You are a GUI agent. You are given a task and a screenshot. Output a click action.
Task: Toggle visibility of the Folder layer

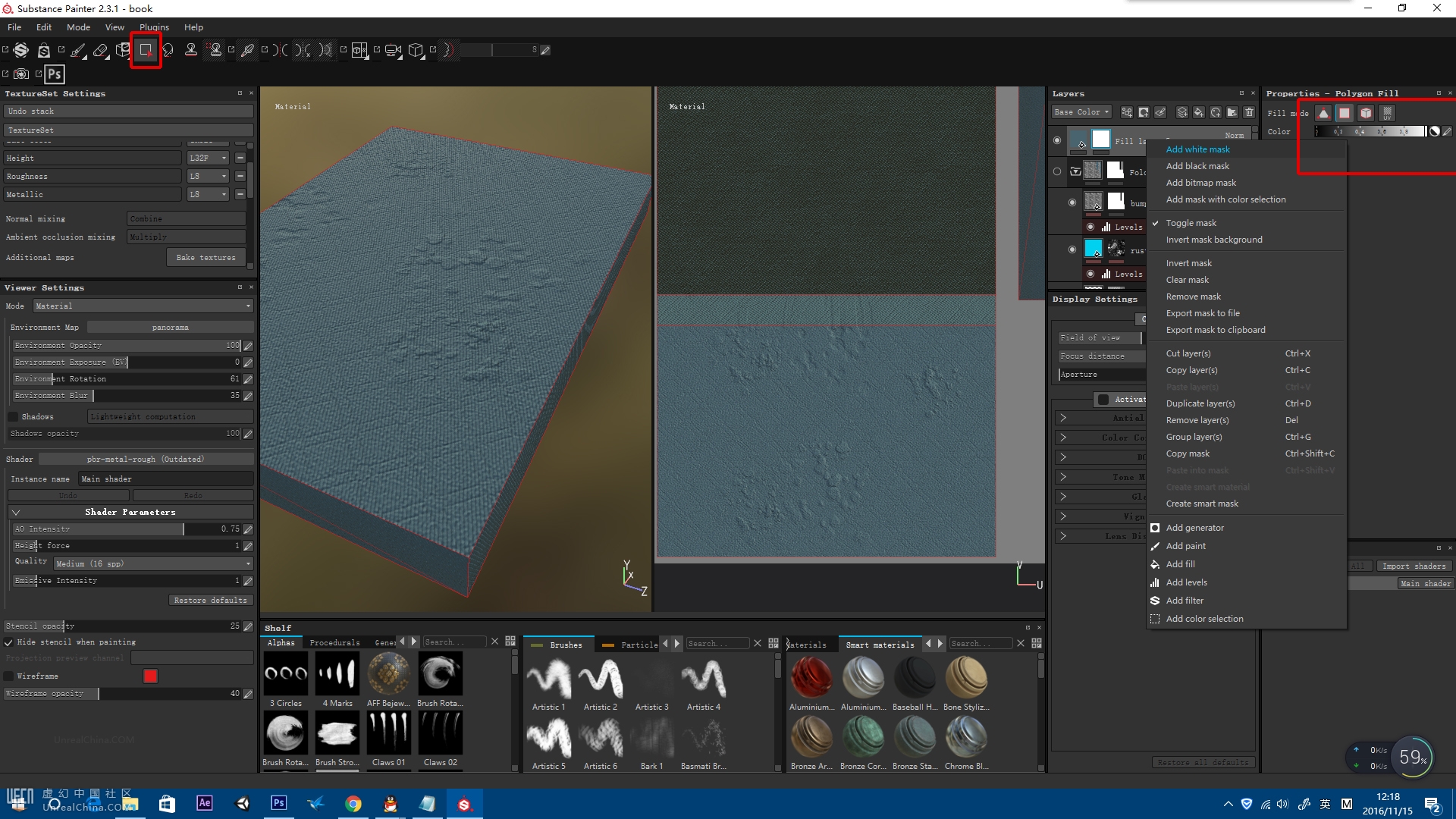coord(1057,171)
